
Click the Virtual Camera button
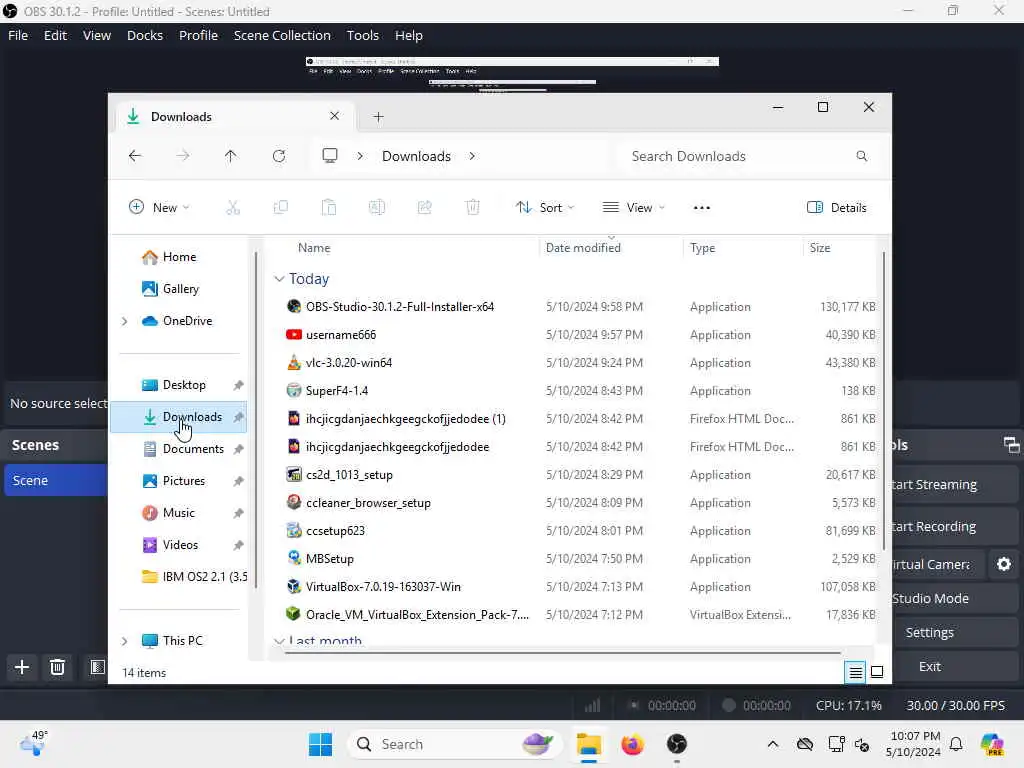coord(938,564)
